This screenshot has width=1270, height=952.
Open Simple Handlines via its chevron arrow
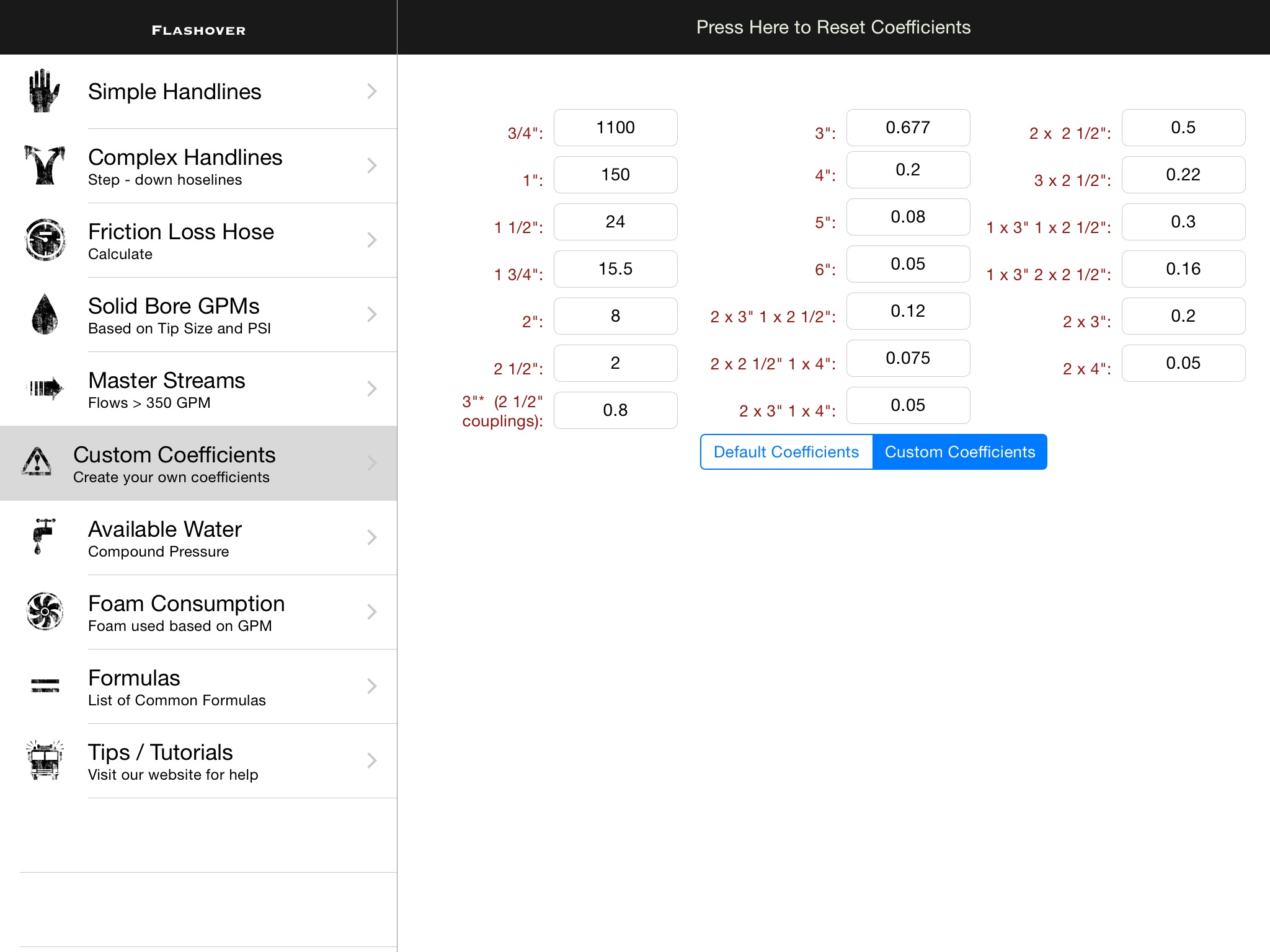pyautogui.click(x=371, y=91)
